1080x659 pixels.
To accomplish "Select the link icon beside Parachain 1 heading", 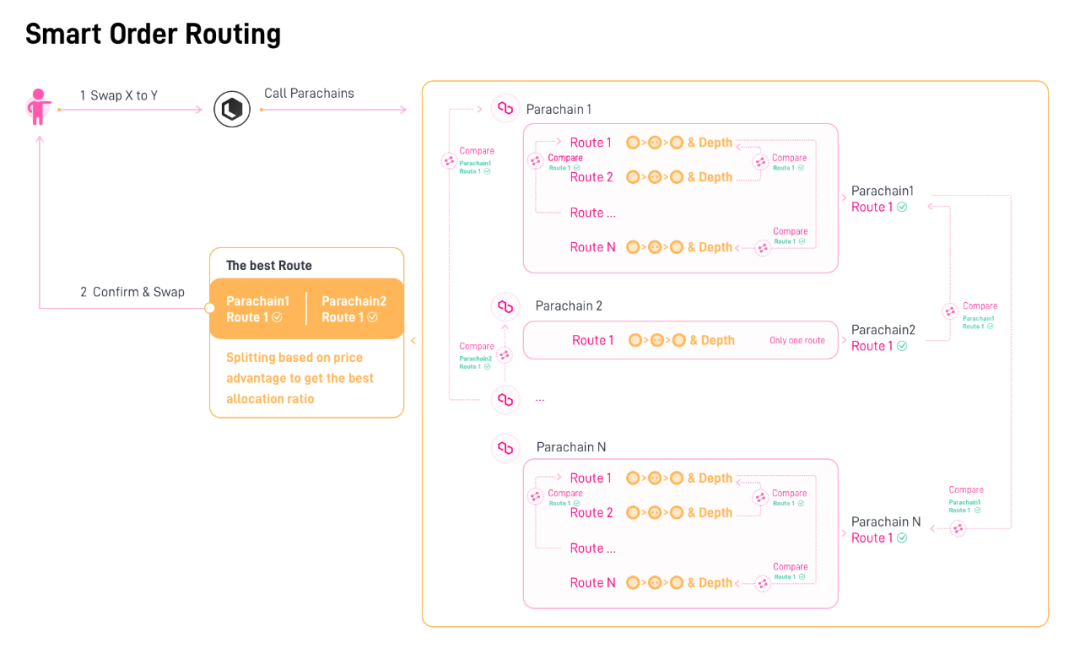I will [505, 109].
